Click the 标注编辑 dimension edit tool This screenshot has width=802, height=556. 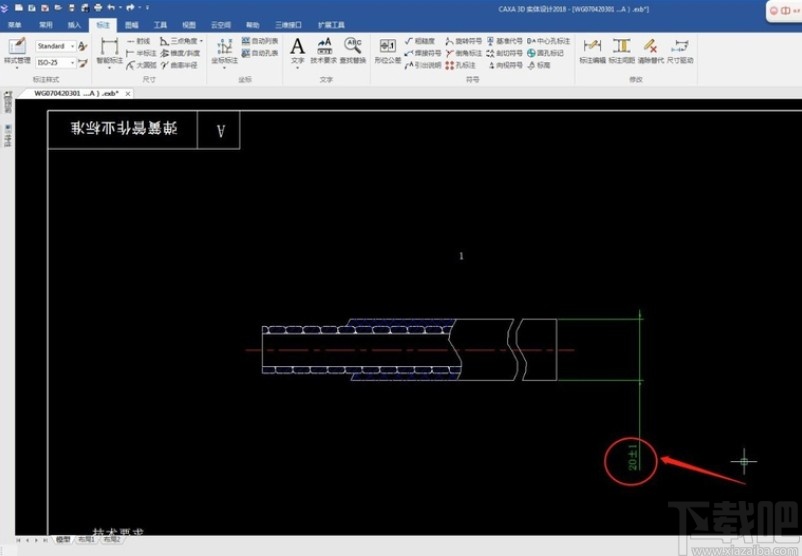click(592, 51)
